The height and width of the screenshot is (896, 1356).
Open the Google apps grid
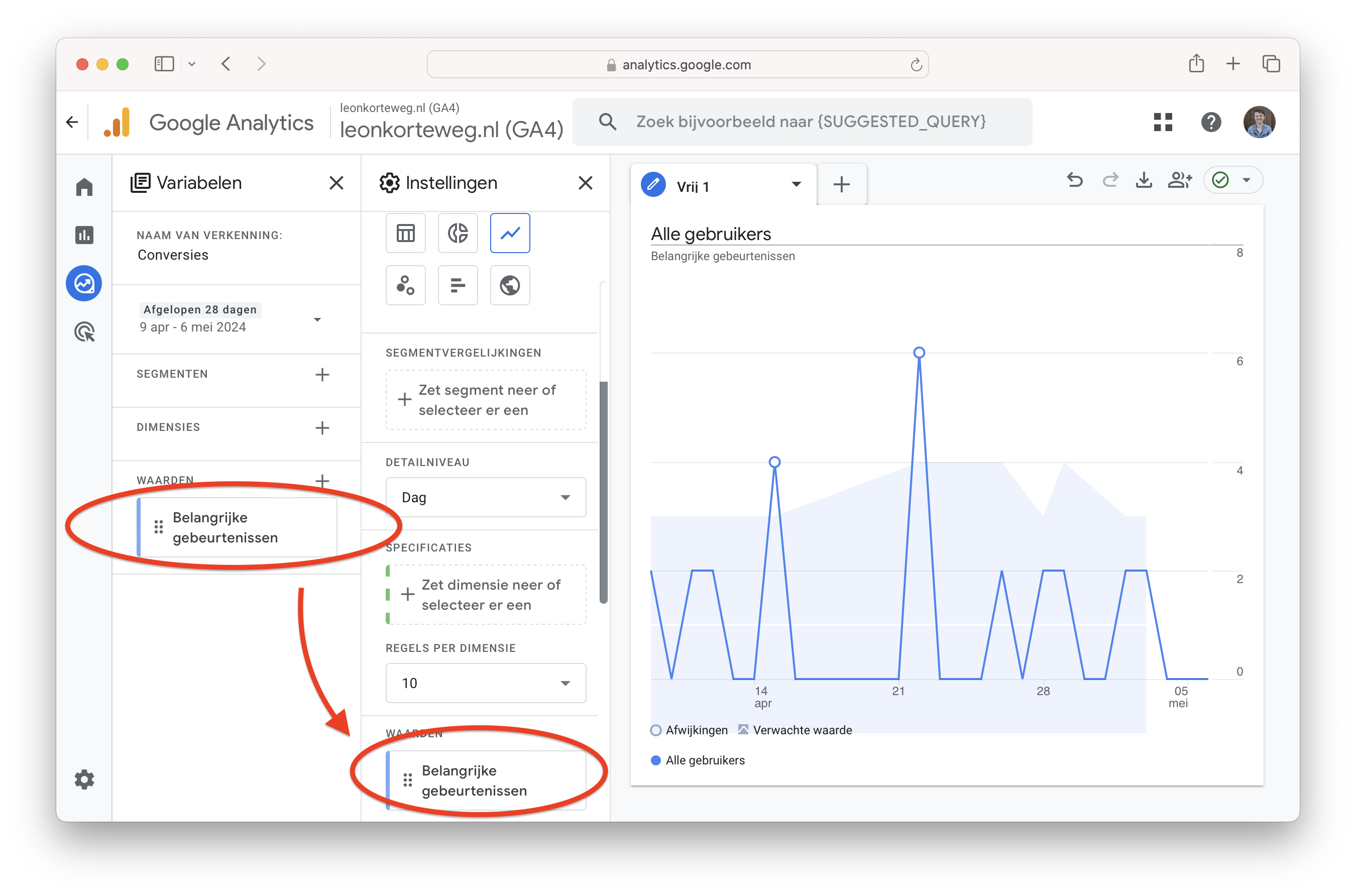pyautogui.click(x=1163, y=122)
